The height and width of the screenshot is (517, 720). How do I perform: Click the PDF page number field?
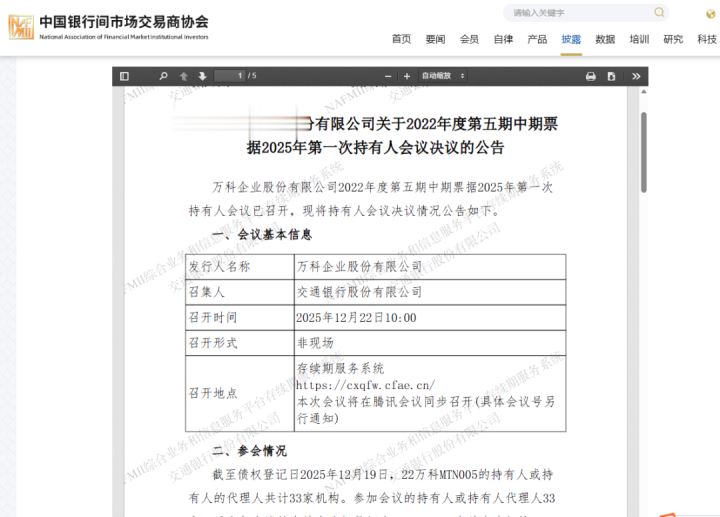(x=230, y=76)
